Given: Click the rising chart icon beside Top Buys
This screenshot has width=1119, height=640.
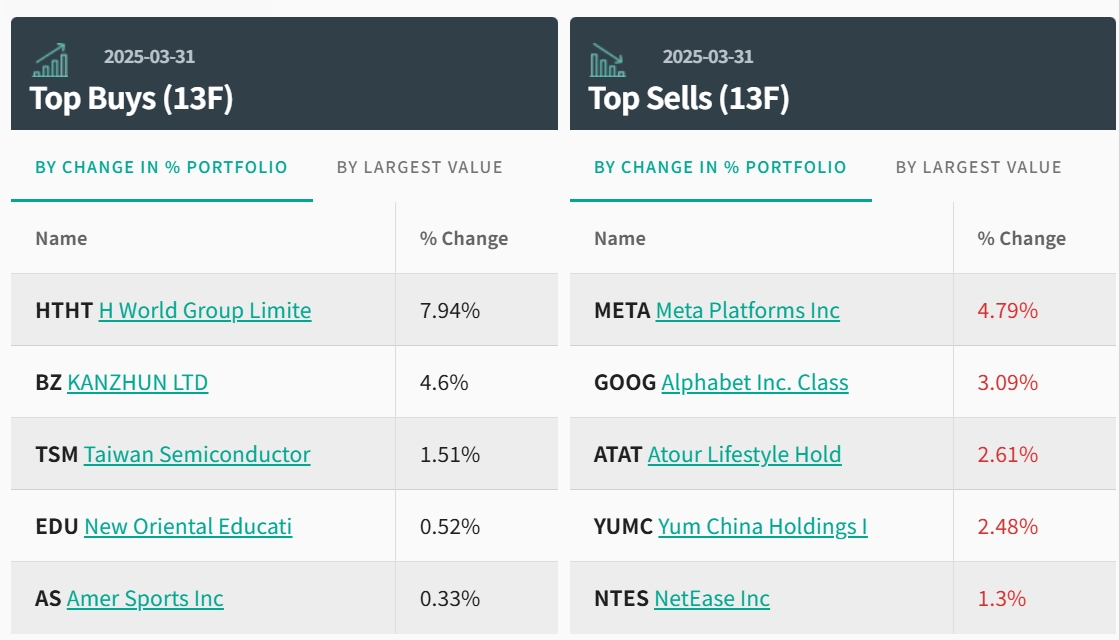Looking at the screenshot, I should tap(51, 61).
